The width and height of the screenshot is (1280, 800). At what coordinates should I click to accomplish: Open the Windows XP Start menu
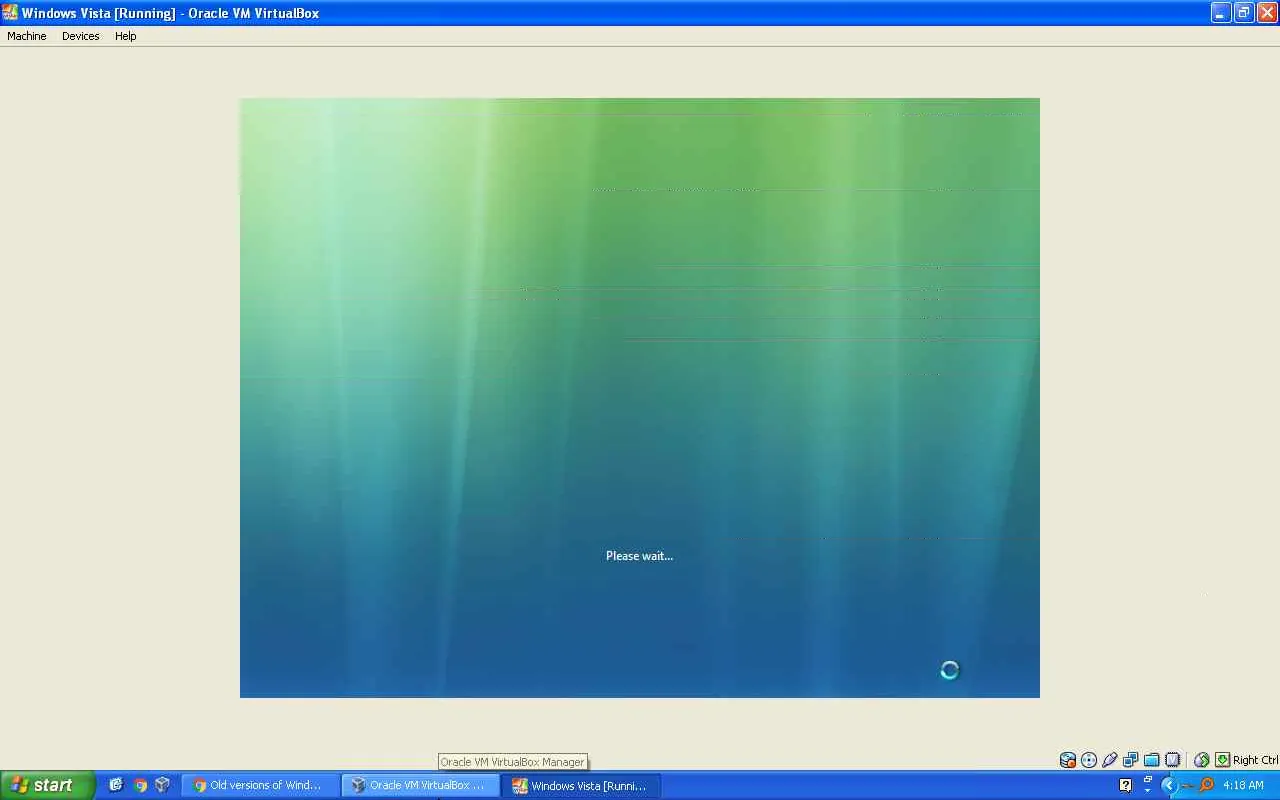[48, 785]
